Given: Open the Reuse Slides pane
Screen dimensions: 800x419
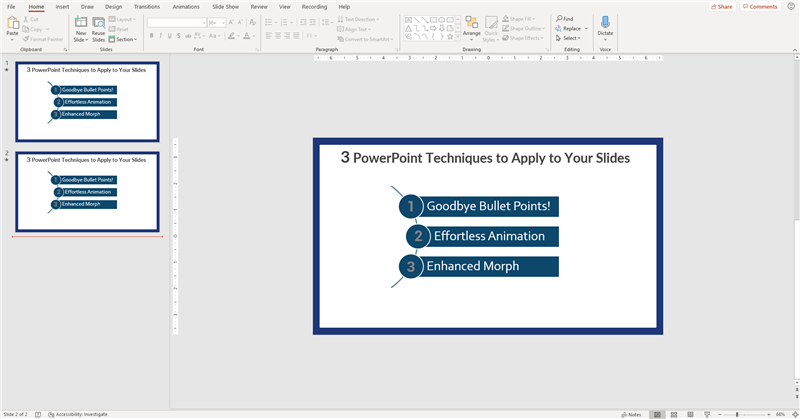Looking at the screenshot, I should pyautogui.click(x=98, y=23).
